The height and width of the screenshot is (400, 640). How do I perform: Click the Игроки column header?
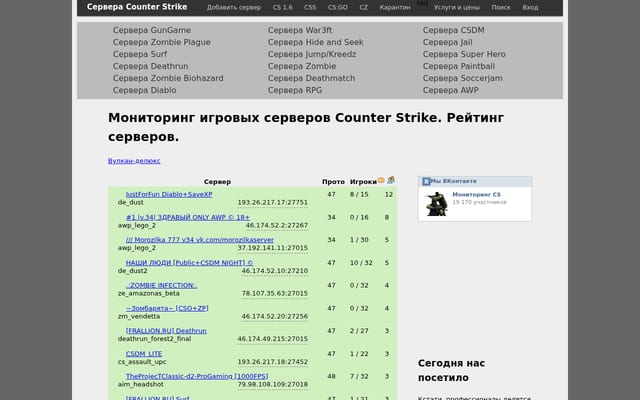363,182
